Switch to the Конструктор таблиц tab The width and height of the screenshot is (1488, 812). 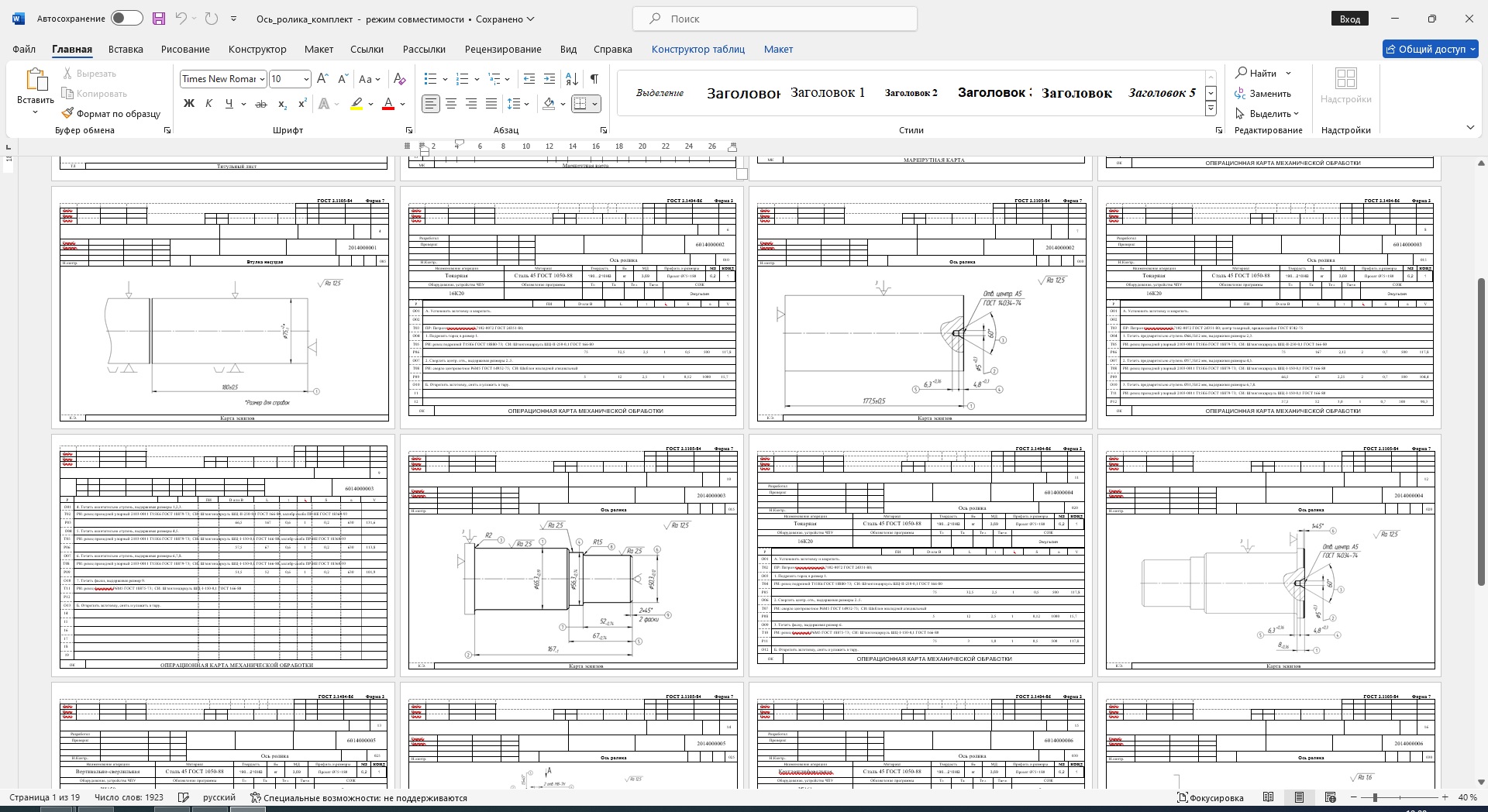tap(697, 49)
